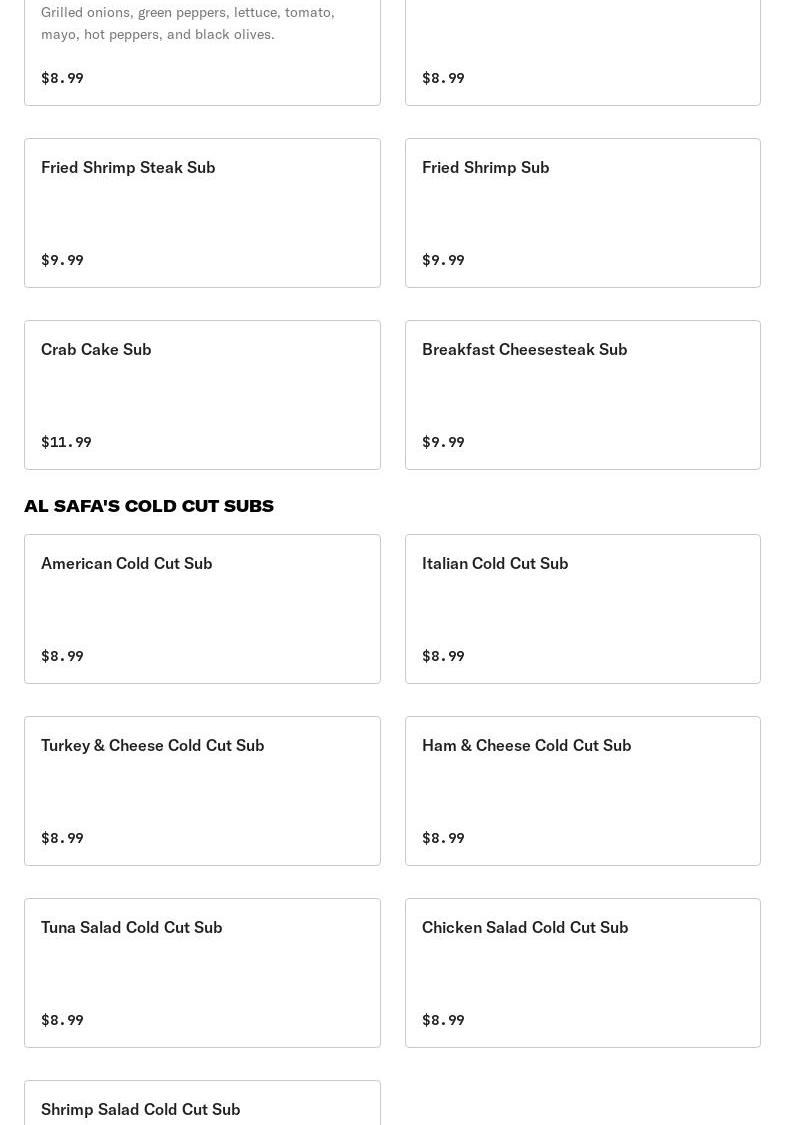Choose Ham & Cheese Cold Cut Sub

coord(582,790)
